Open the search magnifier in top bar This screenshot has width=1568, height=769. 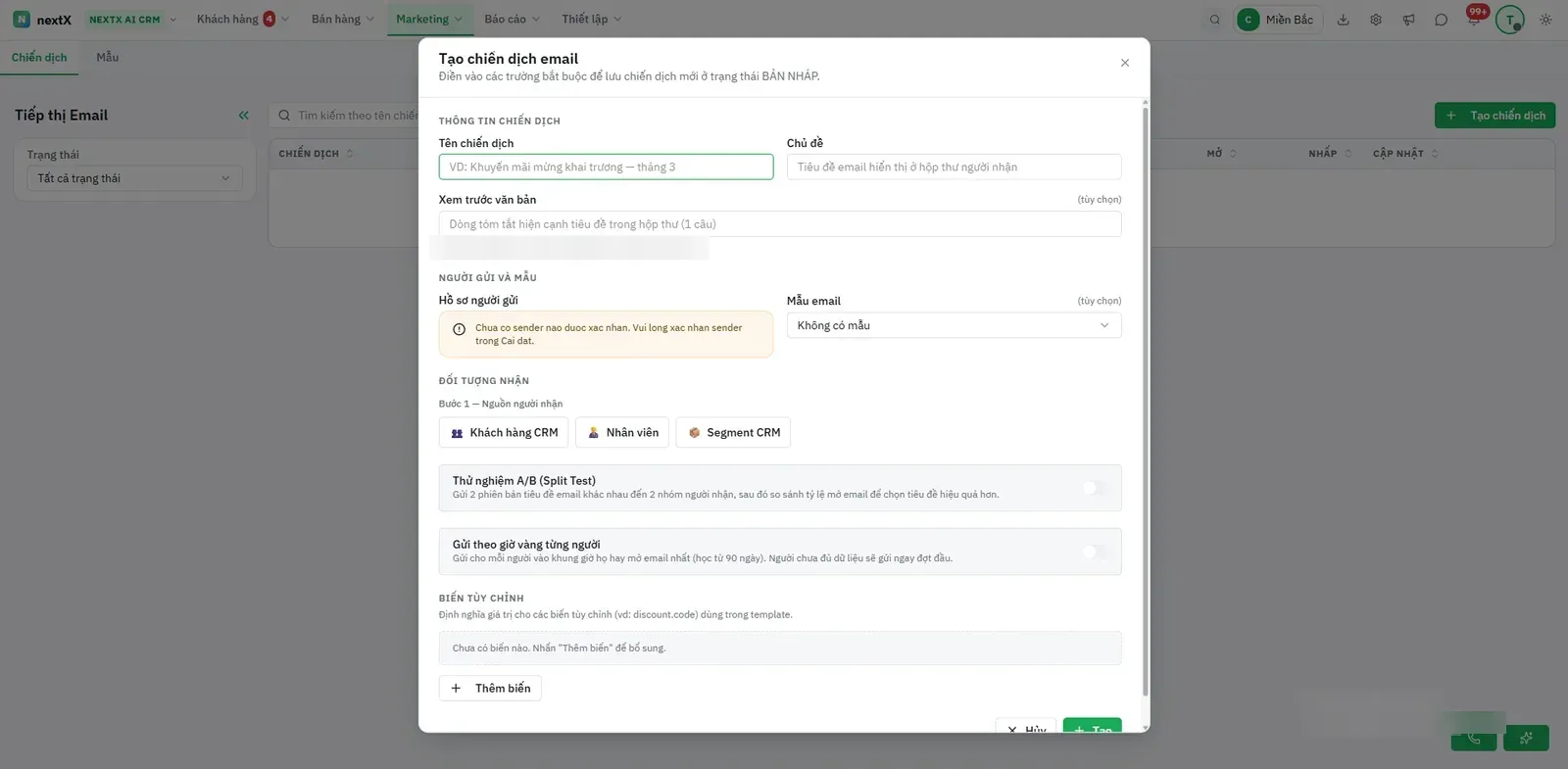[x=1215, y=20]
